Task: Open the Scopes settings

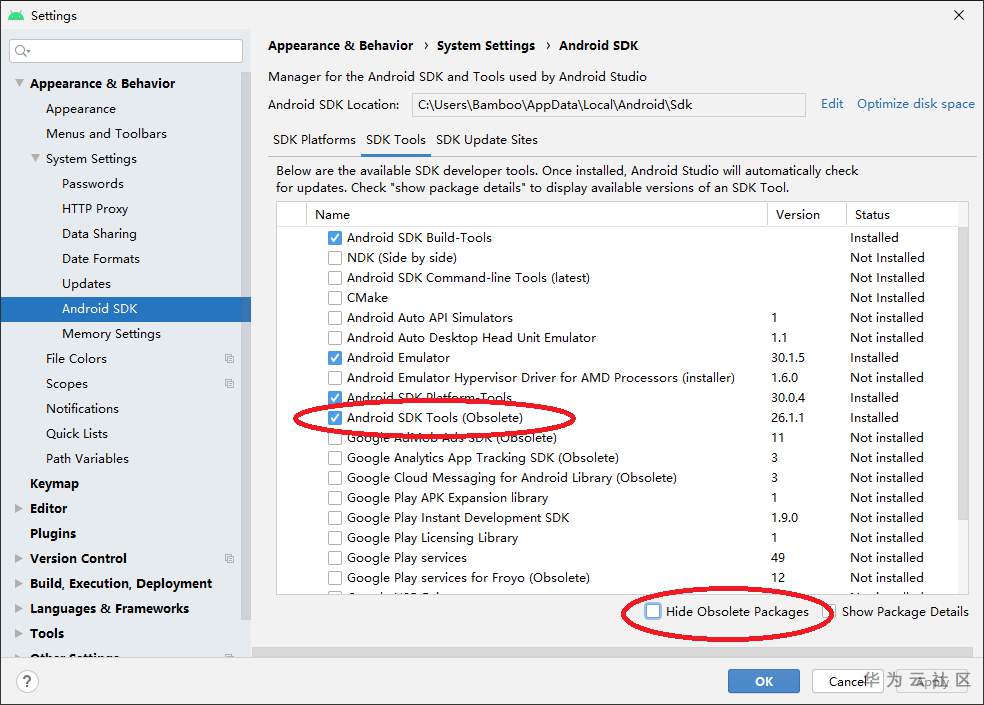Action: pyautogui.click(x=67, y=384)
